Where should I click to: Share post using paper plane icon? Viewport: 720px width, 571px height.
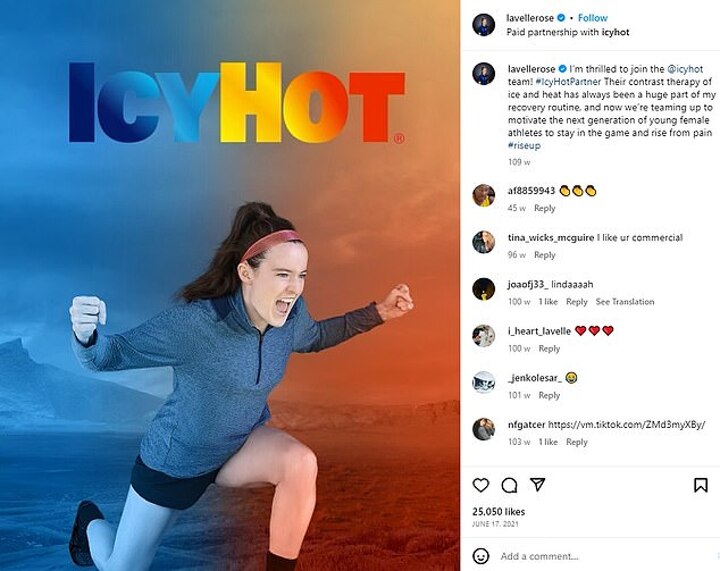537,484
